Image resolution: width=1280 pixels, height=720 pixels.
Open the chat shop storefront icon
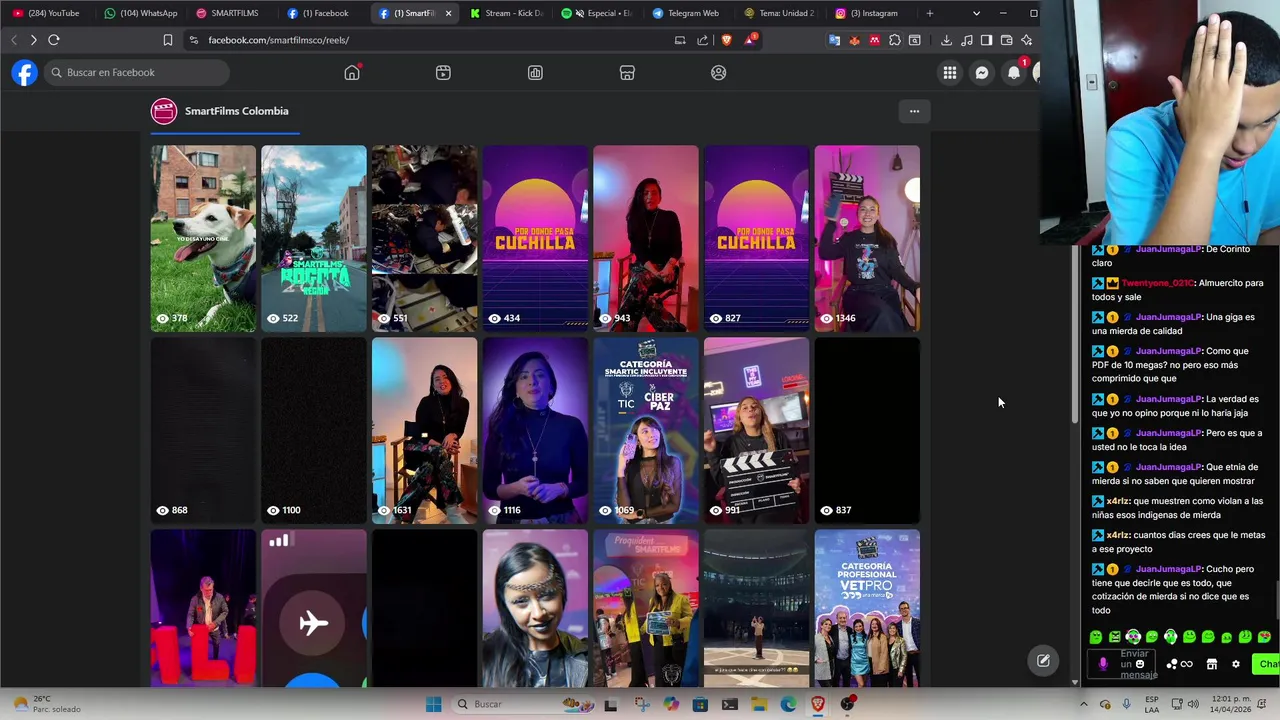coord(1212,664)
